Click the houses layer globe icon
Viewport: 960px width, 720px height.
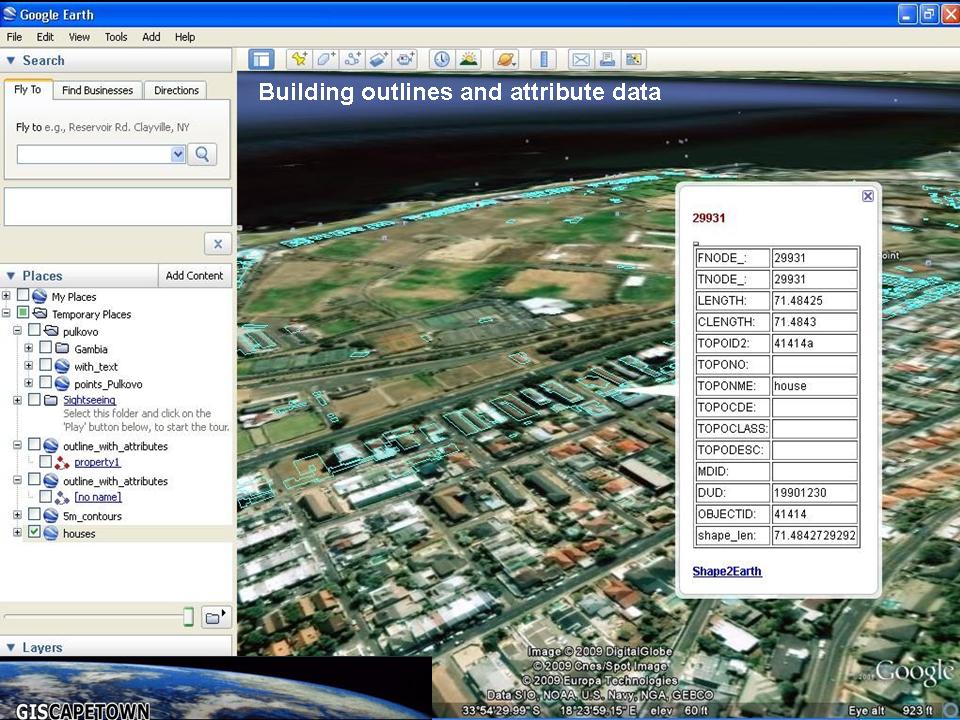51,533
